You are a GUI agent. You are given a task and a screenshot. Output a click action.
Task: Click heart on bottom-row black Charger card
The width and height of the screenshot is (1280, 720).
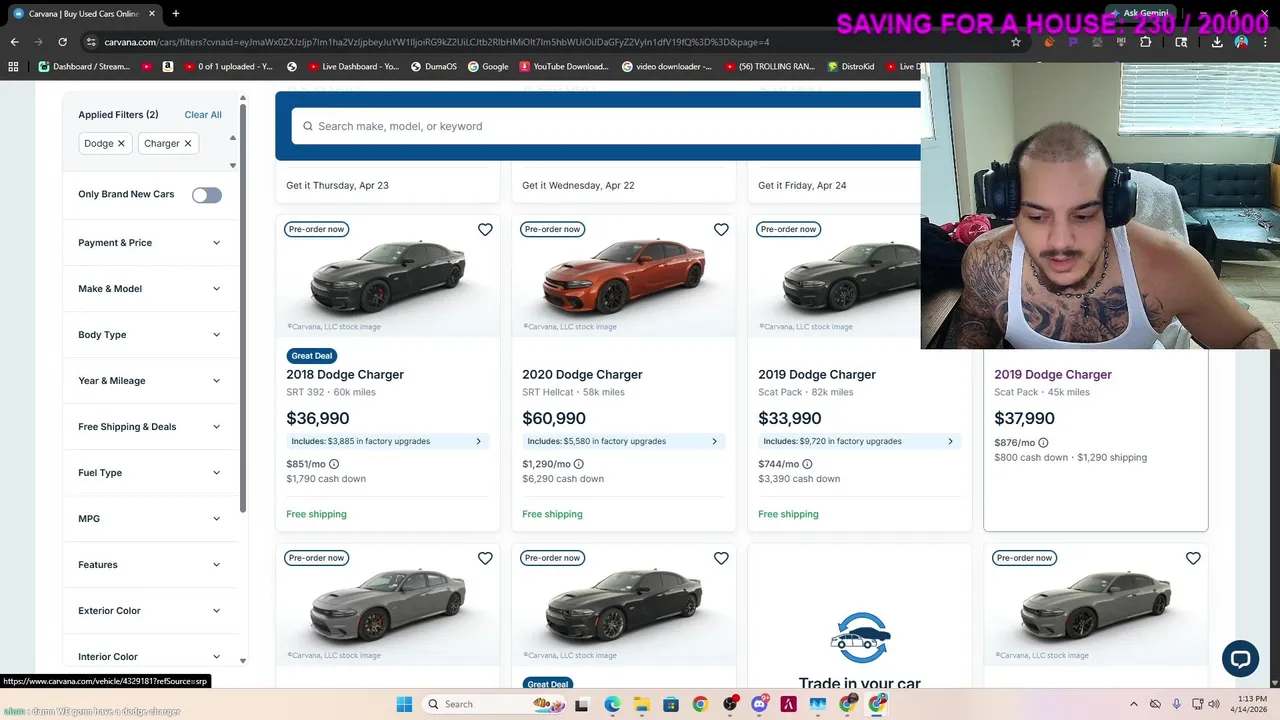(721, 558)
